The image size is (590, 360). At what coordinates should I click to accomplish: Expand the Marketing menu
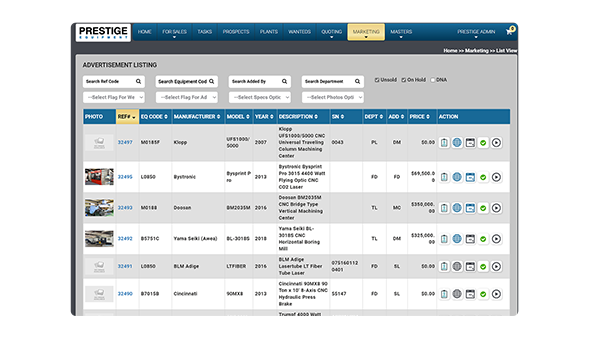(366, 32)
